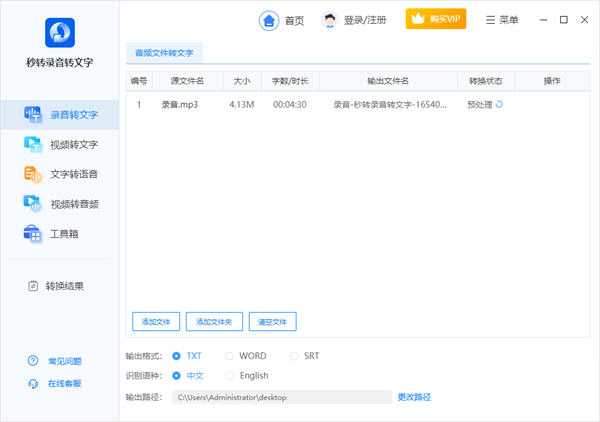600x422 pixels.
Task: Click the 编号 column header
Action: point(139,81)
